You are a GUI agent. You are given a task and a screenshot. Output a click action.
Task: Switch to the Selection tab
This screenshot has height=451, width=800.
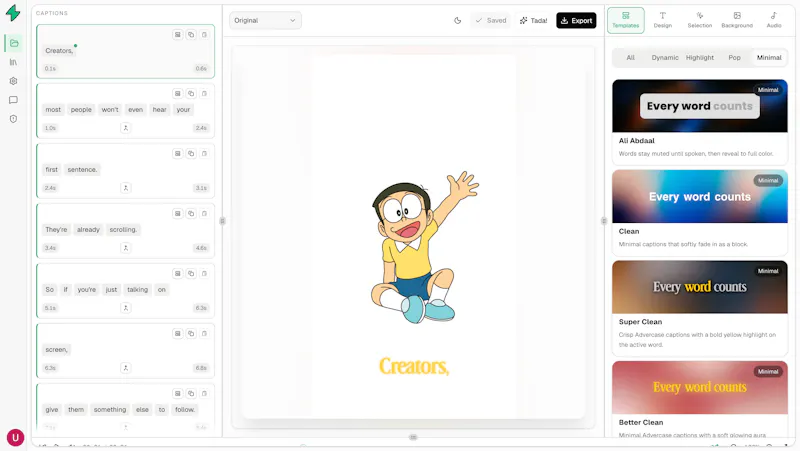(699, 20)
